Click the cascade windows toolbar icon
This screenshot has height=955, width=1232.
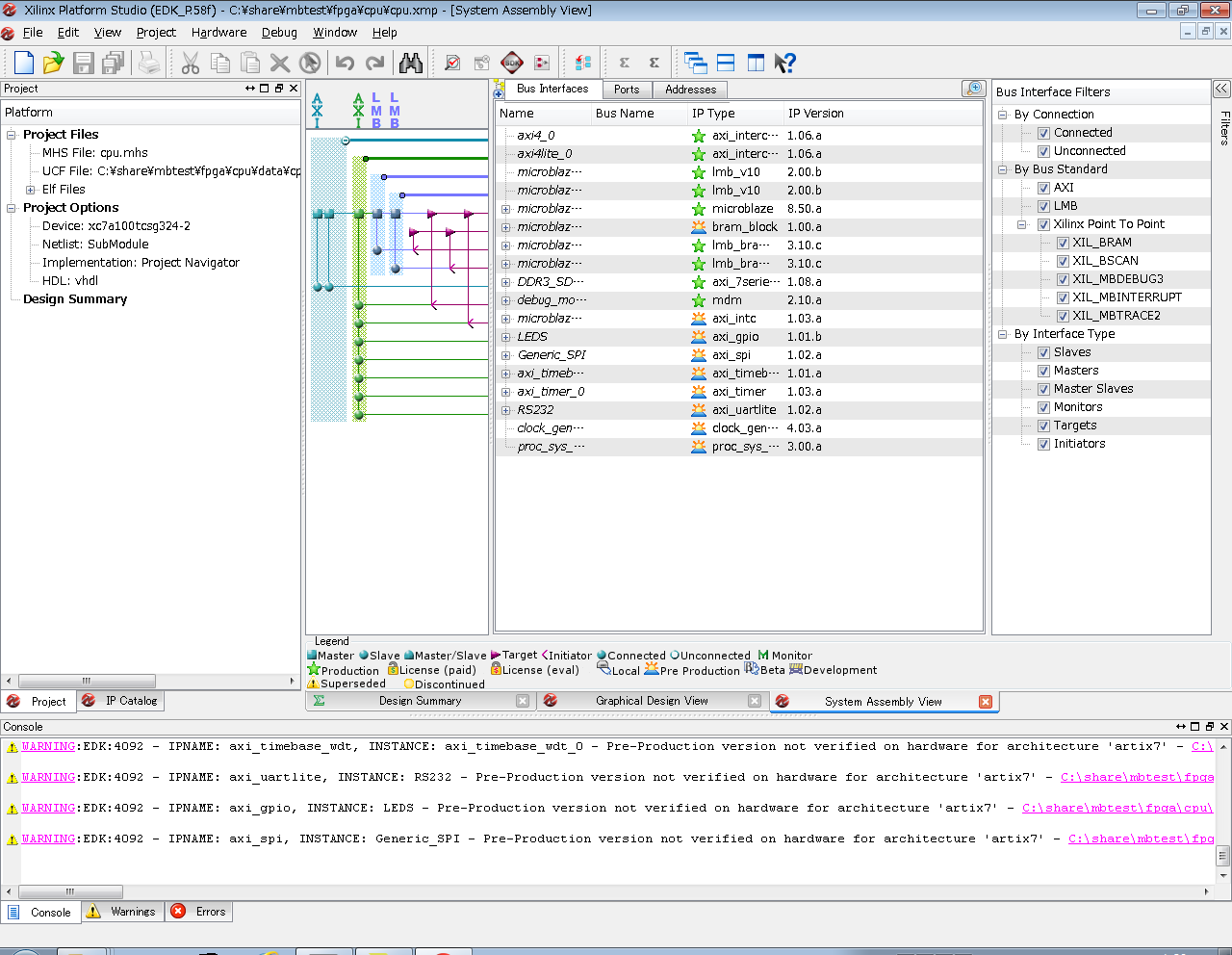click(695, 64)
